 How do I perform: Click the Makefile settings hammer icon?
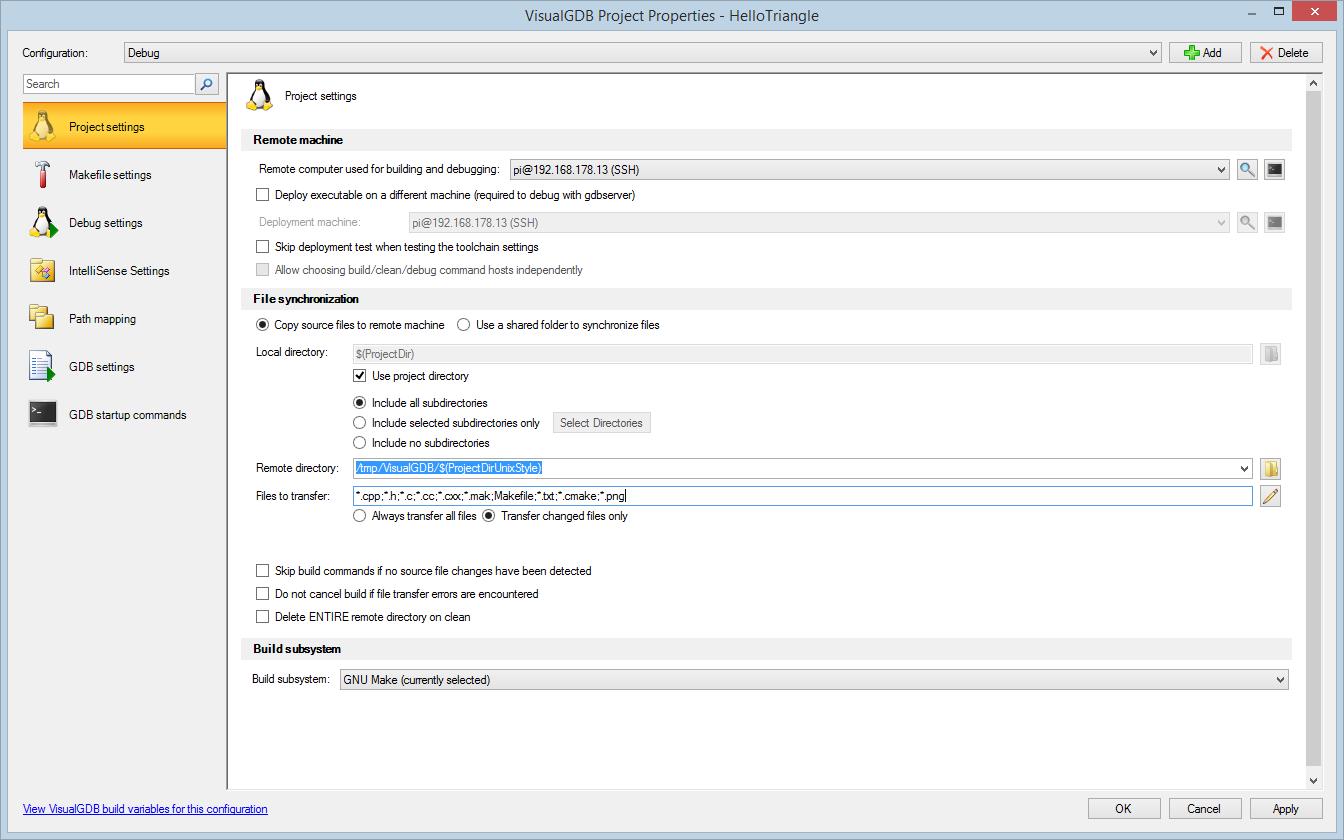pos(42,174)
